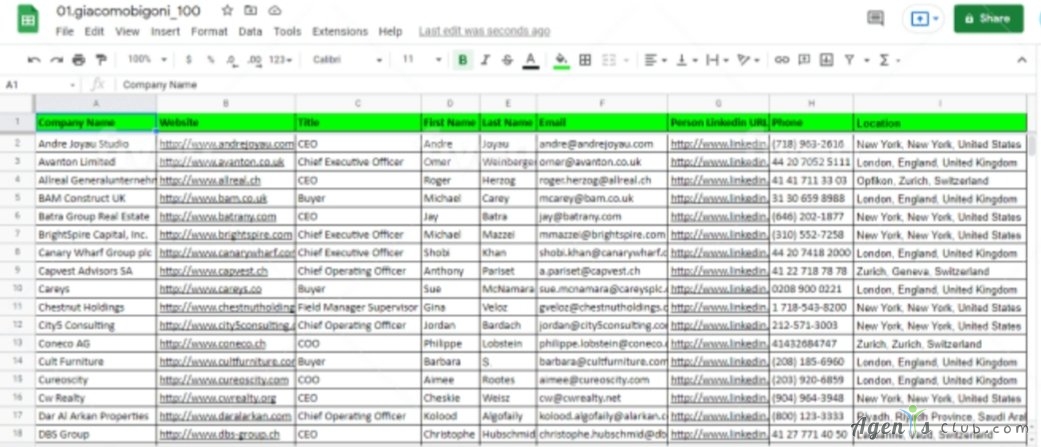
Task: Toggle strikethrough formatting
Action: pyautogui.click(x=507, y=60)
